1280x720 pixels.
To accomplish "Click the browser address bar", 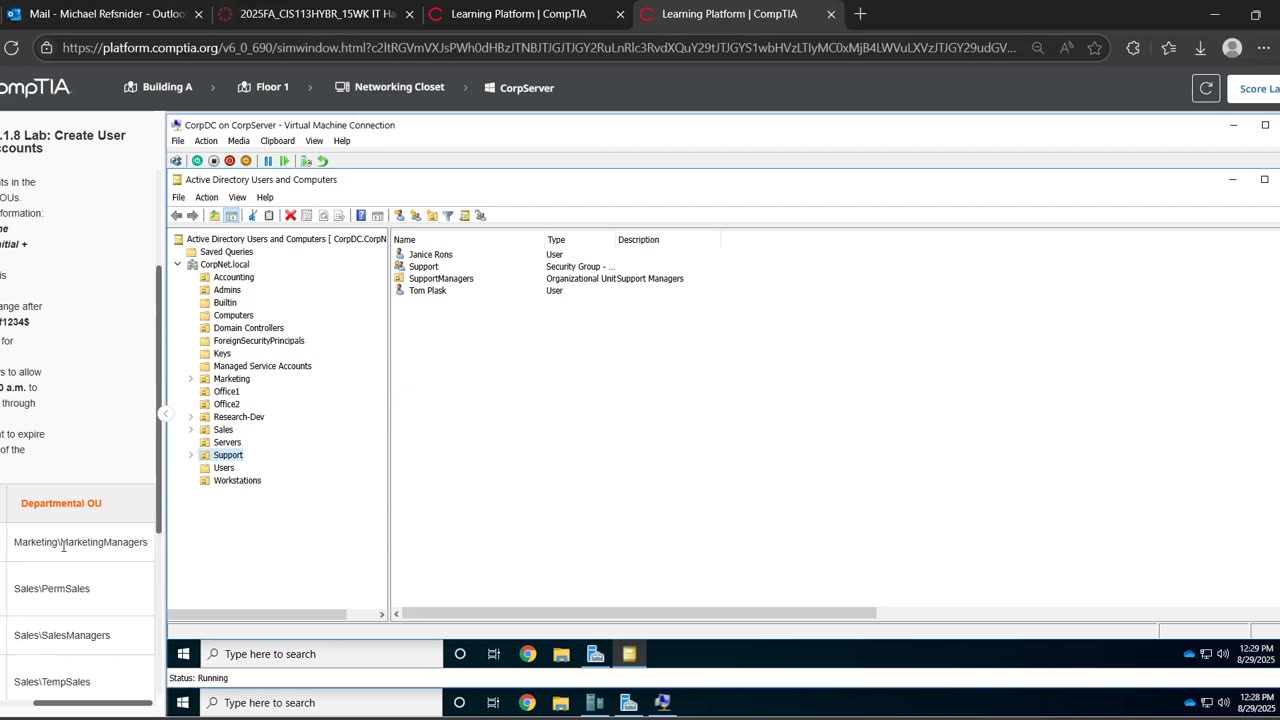I will tap(540, 48).
